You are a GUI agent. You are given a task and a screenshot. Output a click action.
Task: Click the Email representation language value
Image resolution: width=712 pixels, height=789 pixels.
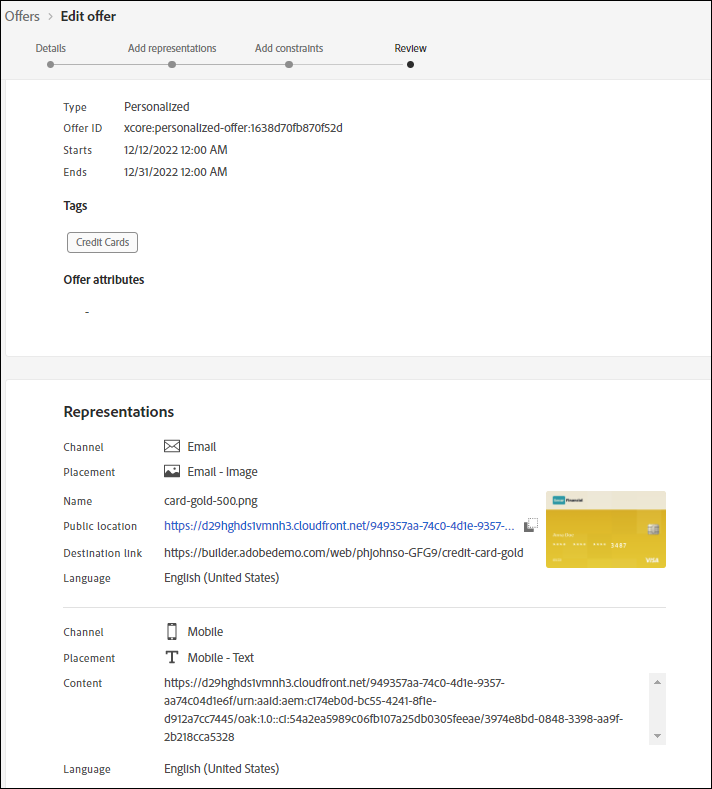click(x=221, y=578)
